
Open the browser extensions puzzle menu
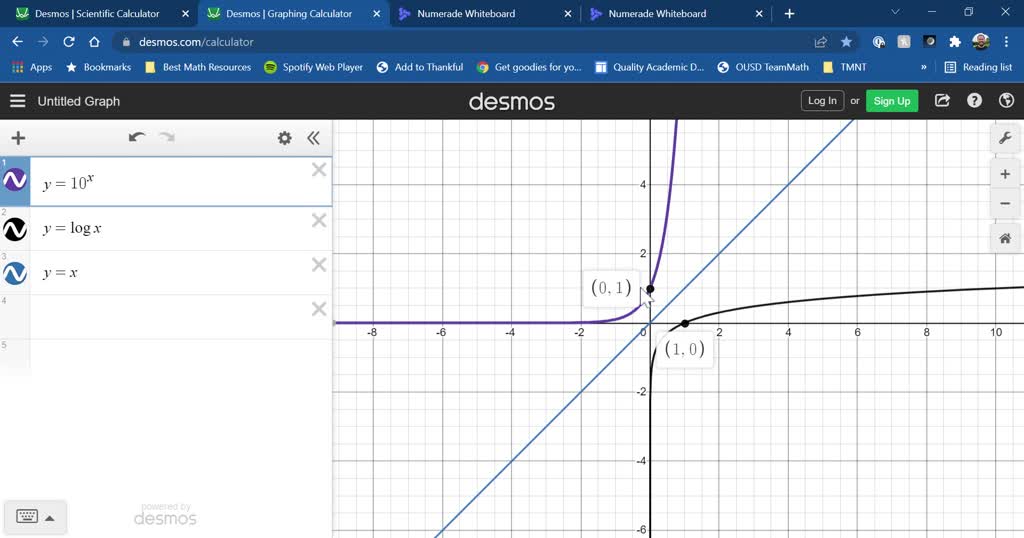tap(955, 42)
